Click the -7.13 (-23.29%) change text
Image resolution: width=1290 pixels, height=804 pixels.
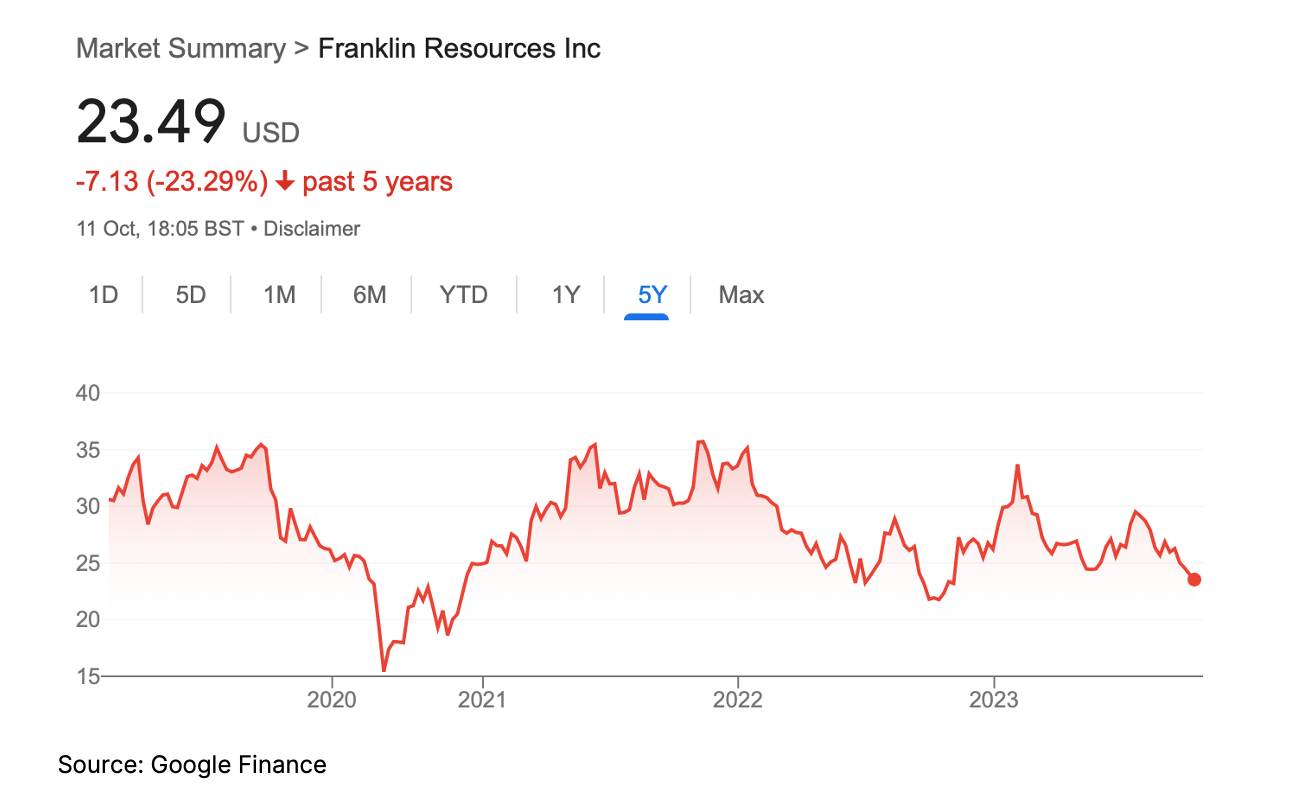pos(172,182)
